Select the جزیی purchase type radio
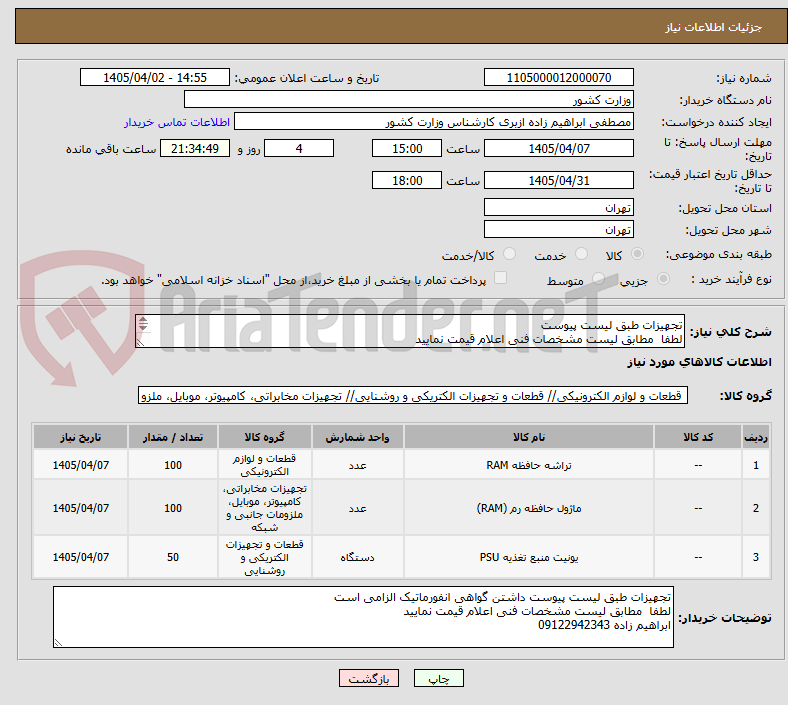The height and width of the screenshot is (705, 788). [663, 278]
